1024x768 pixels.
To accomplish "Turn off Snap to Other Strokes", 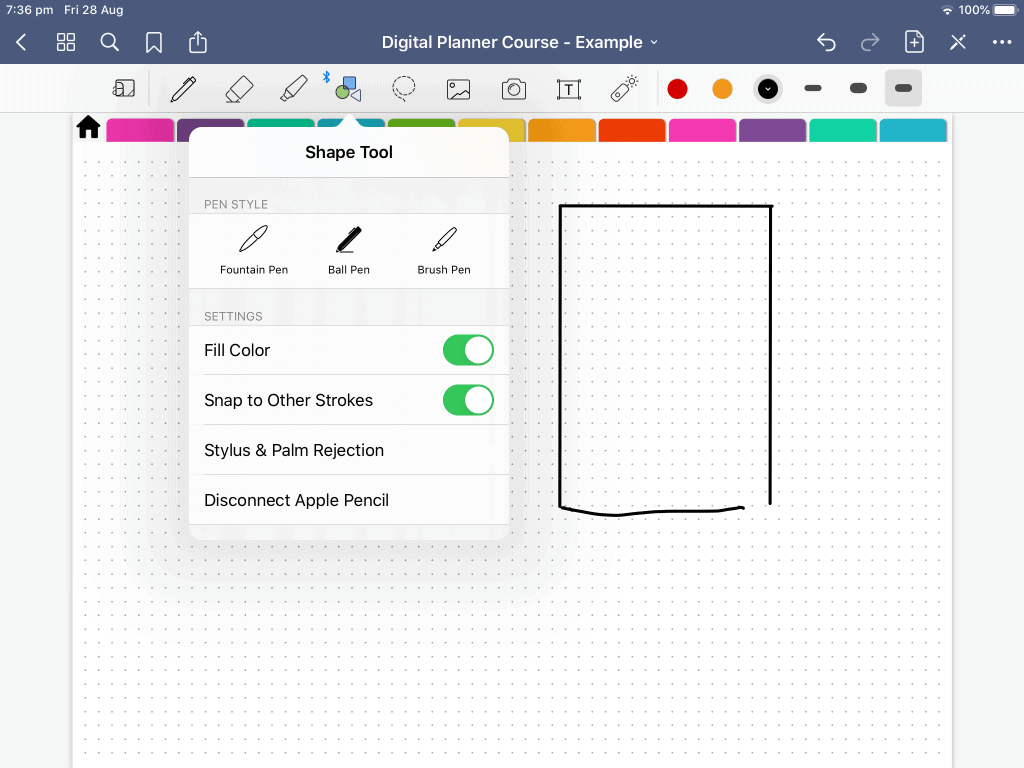I will pyautogui.click(x=468, y=400).
